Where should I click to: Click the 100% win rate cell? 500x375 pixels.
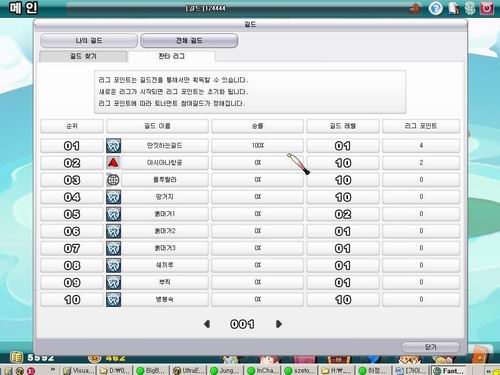tap(257, 146)
